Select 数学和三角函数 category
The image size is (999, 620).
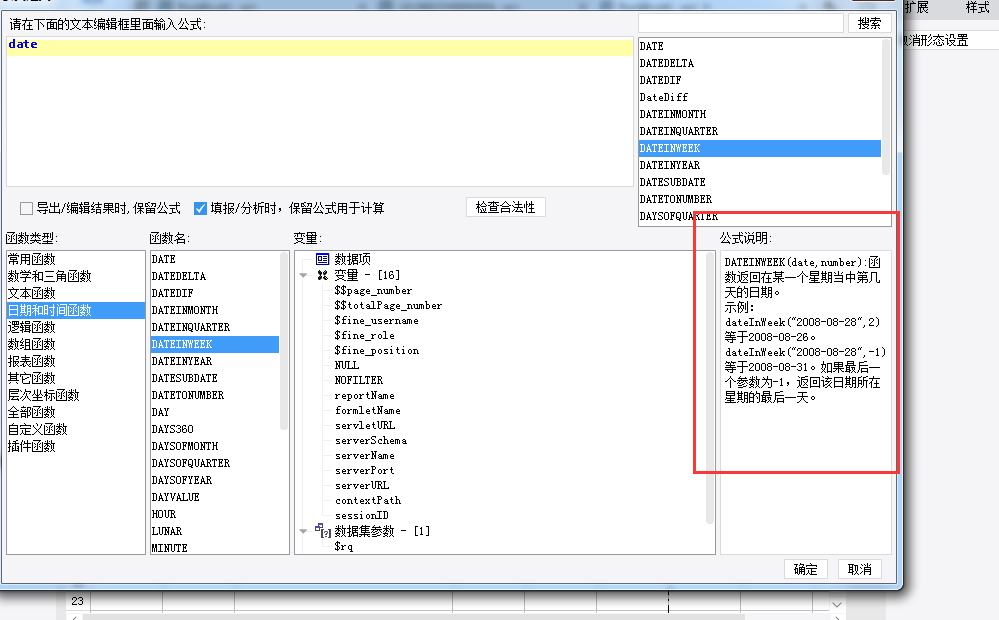[50, 276]
